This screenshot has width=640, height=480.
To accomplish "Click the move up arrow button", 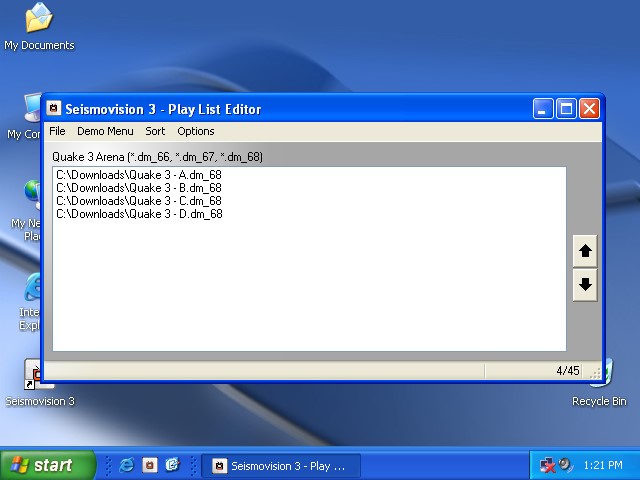I will click(585, 251).
